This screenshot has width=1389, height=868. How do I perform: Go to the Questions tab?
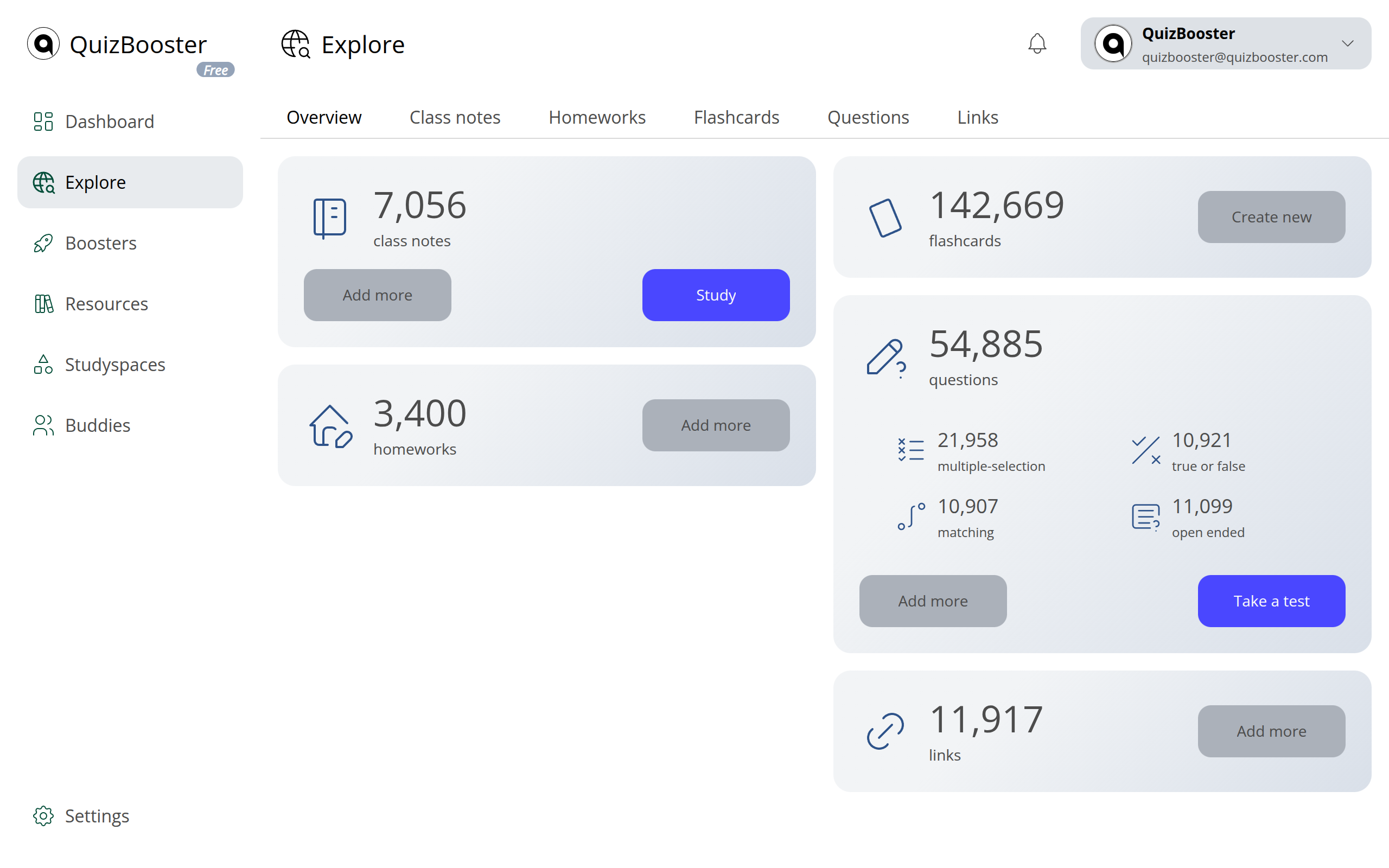[868, 117]
